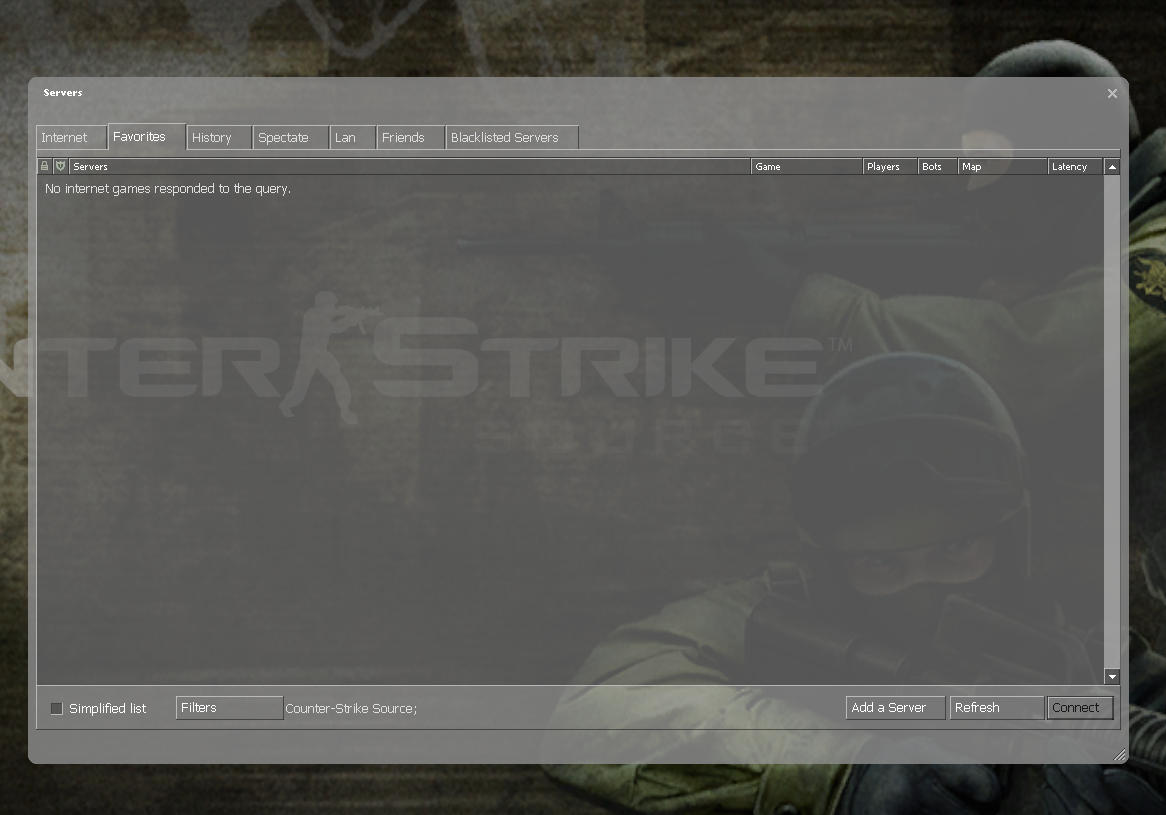
Task: Sort server list by Players column
Action: click(x=889, y=167)
